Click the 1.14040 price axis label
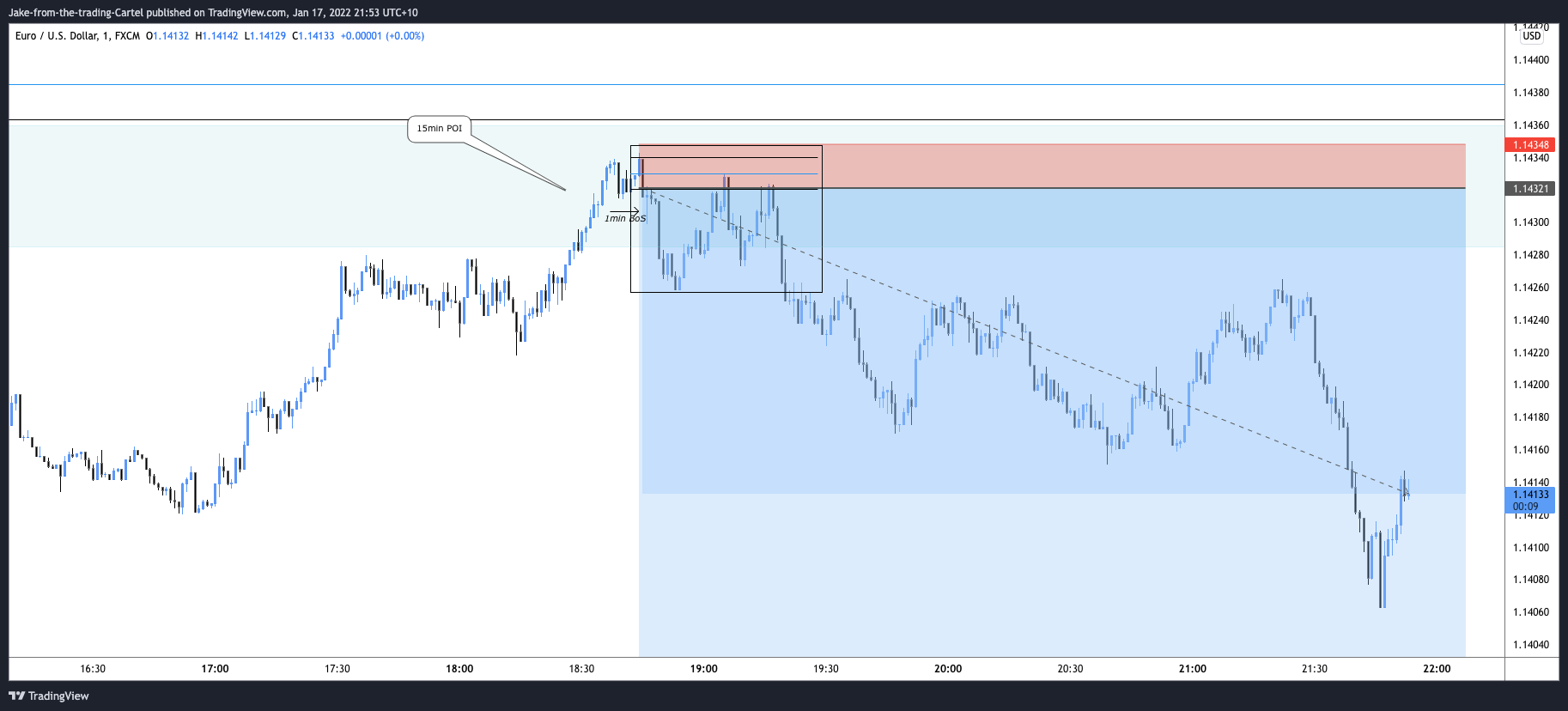This screenshot has width=1568, height=711. [x=1531, y=645]
